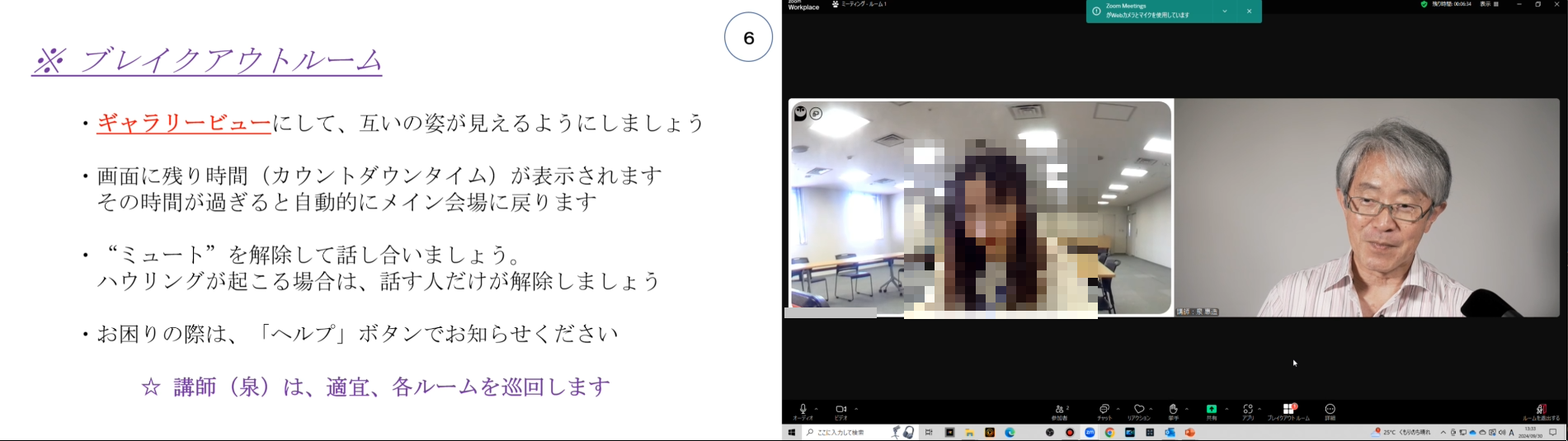Click the ギャラリービュー red text on slide
The width and height of the screenshot is (1568, 441).
coord(184,123)
